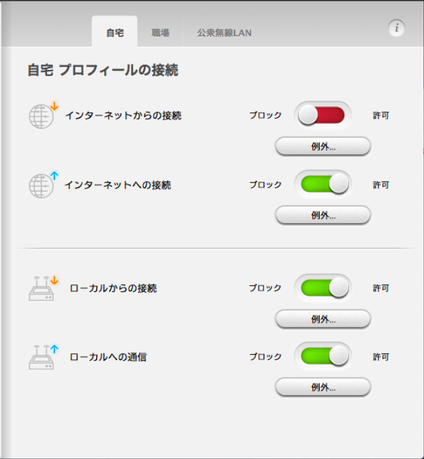
Task: Click the globe icon for インターネットからの接続
Action: tap(43, 115)
